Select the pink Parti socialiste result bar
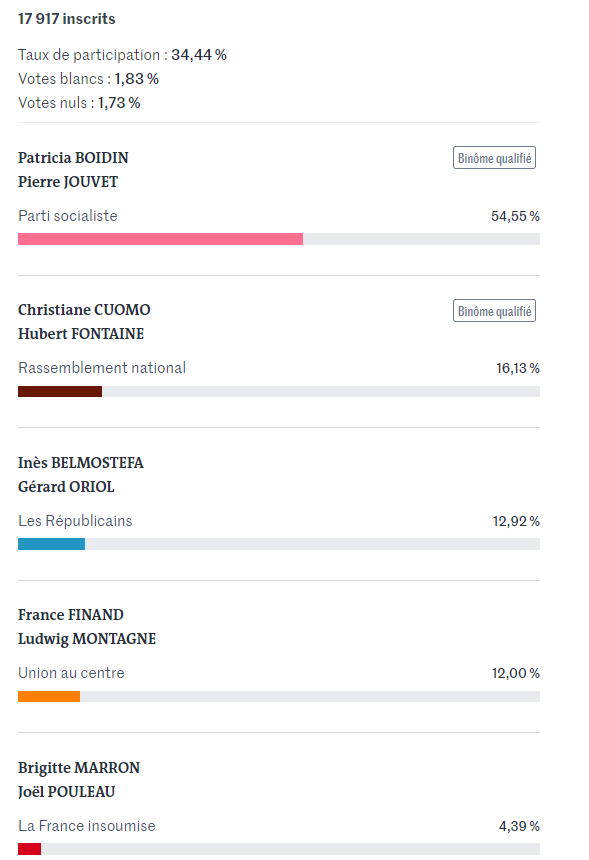The height and width of the screenshot is (860, 589). [x=160, y=239]
